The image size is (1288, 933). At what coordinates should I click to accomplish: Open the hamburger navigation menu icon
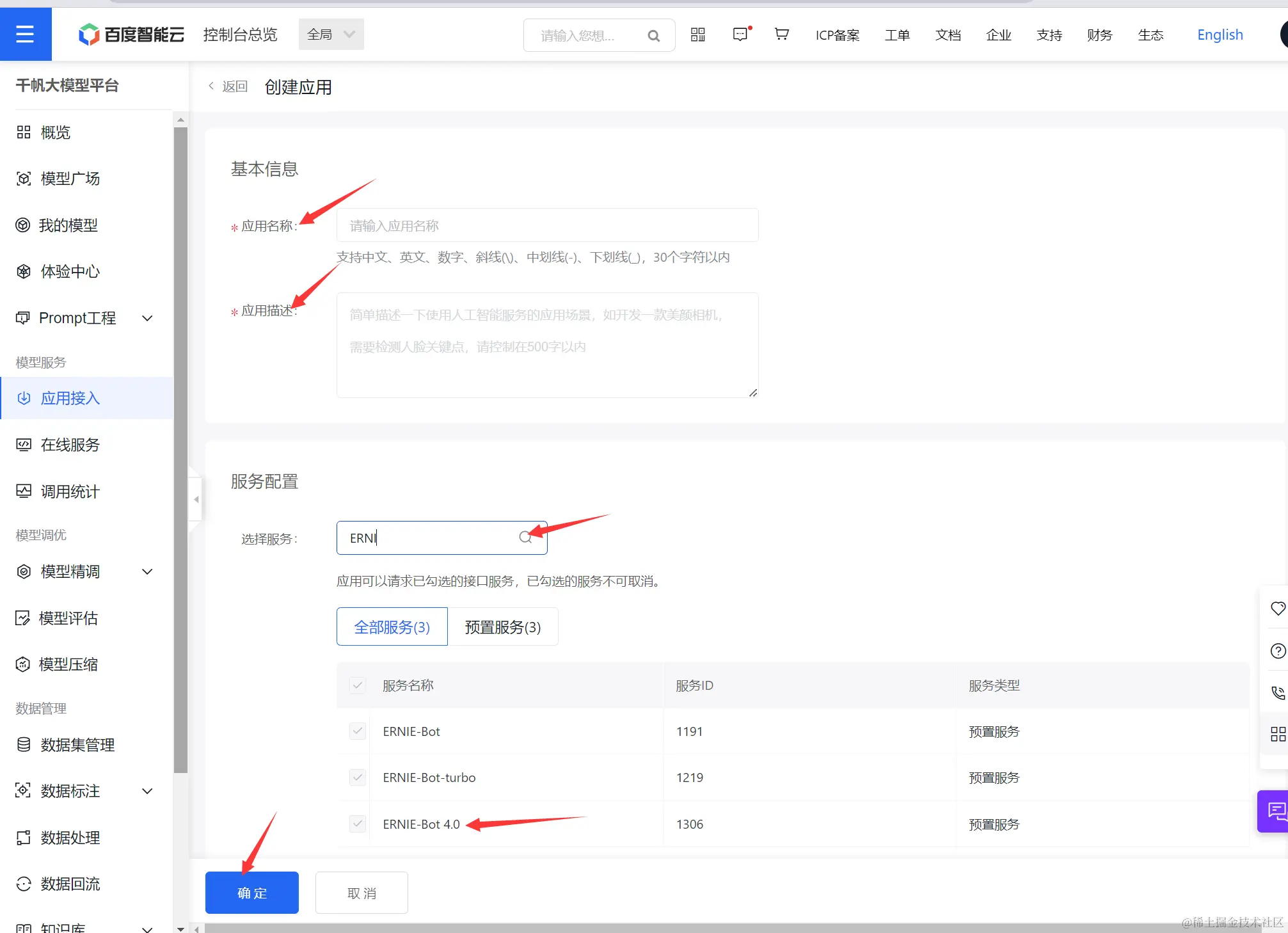(x=26, y=34)
